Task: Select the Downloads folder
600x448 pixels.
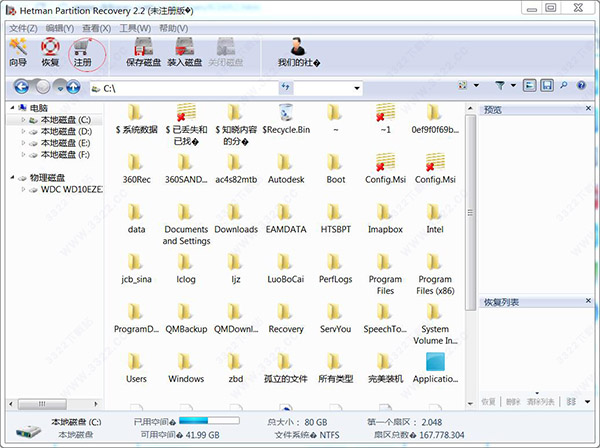Action: (236, 218)
